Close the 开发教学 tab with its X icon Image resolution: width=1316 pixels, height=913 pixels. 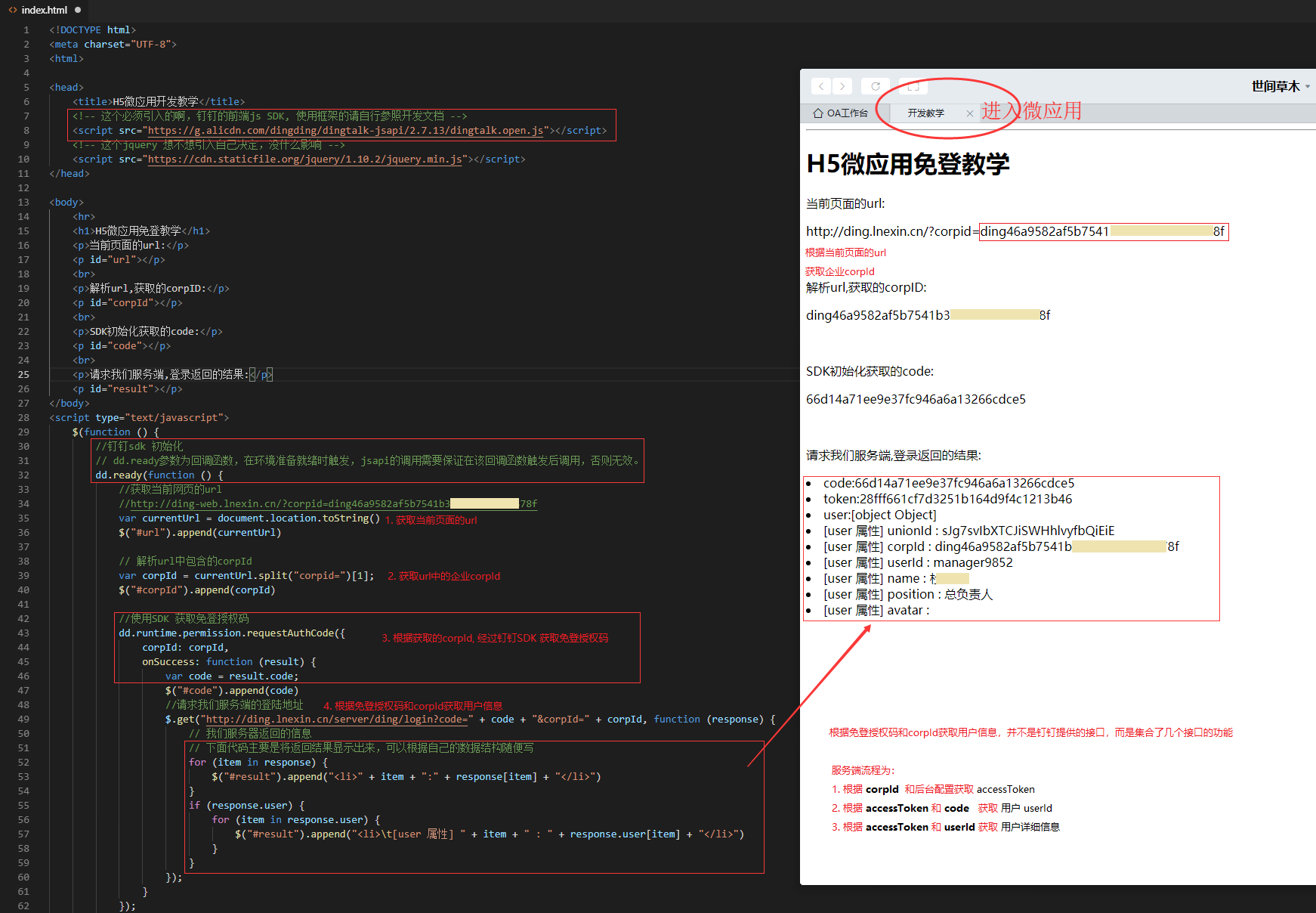click(970, 113)
